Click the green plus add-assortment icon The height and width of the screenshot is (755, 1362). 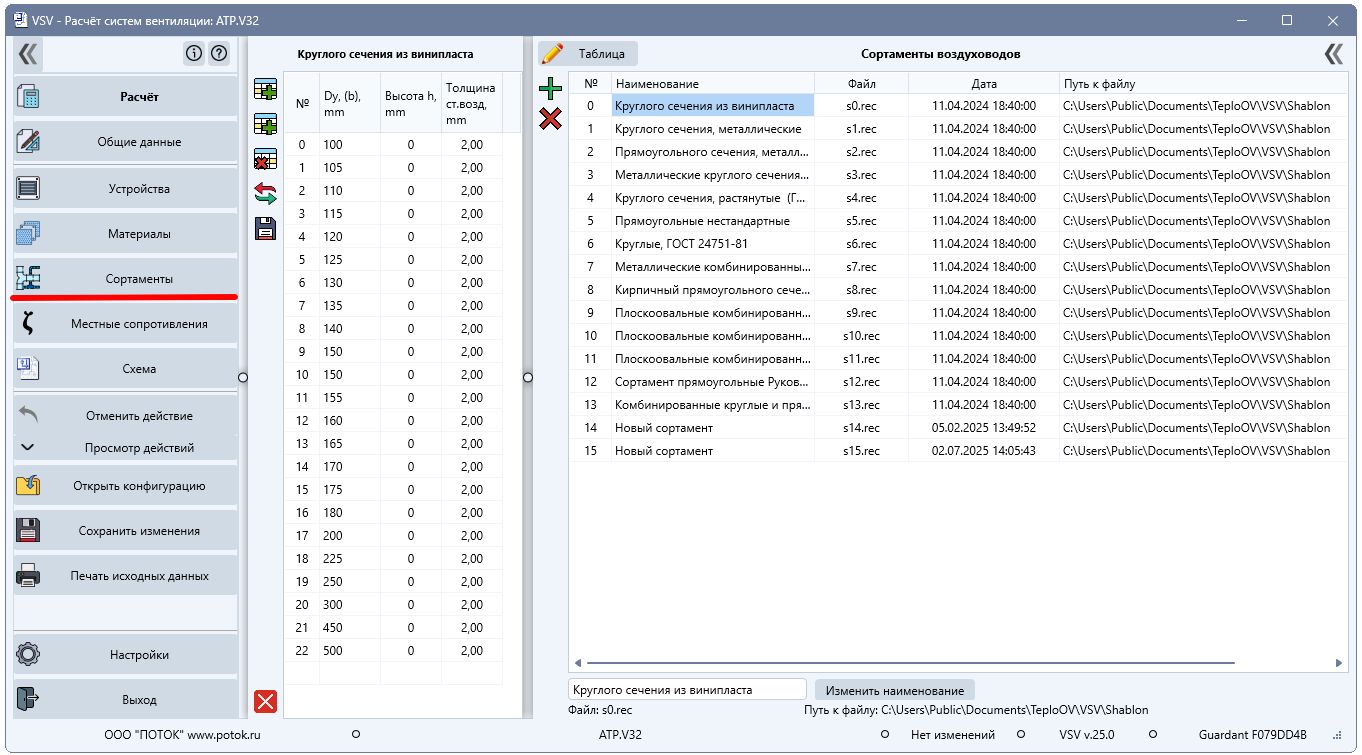pyautogui.click(x=550, y=89)
